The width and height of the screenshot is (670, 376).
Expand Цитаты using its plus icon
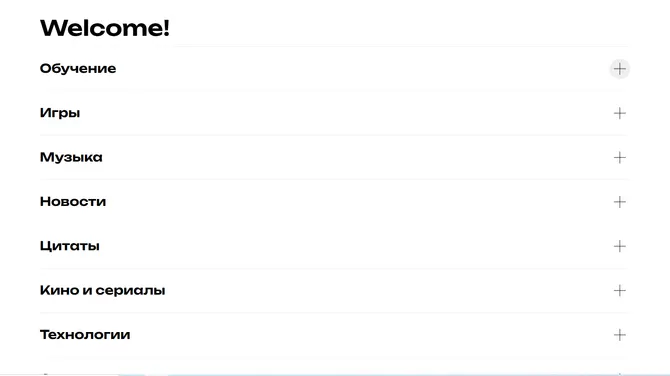click(x=620, y=247)
